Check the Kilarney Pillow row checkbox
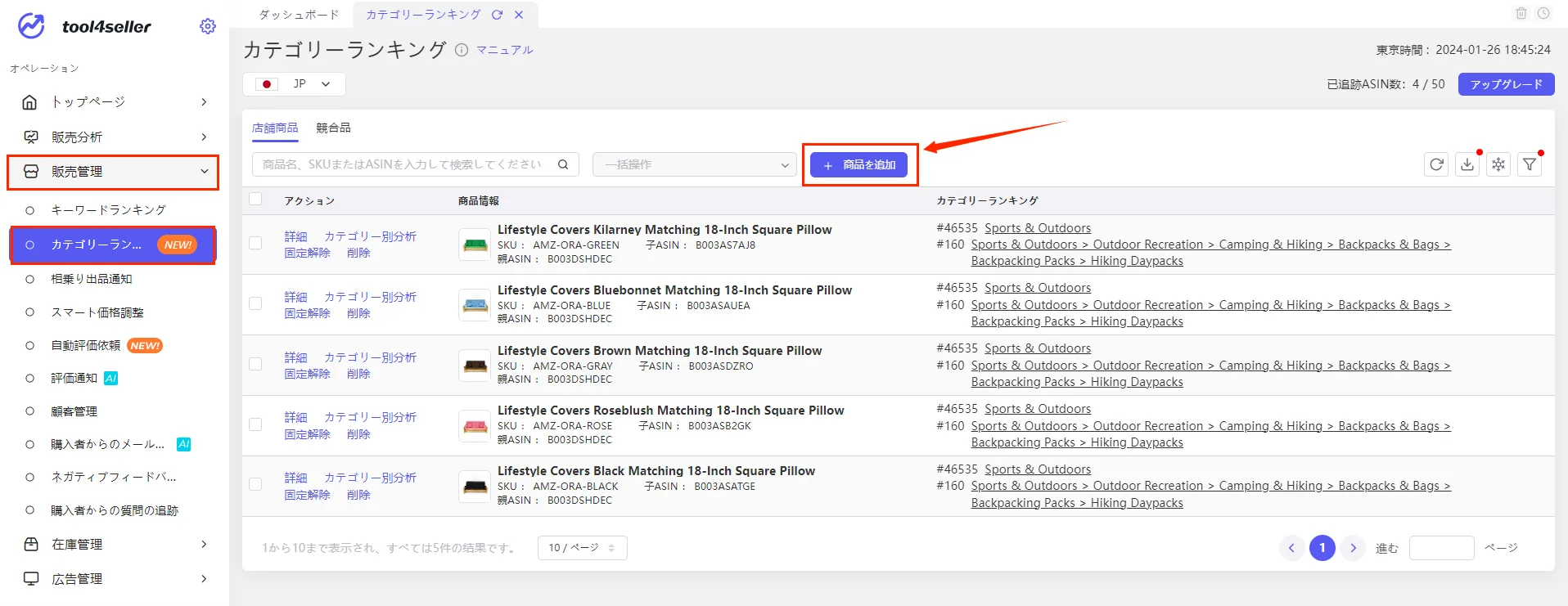The width and height of the screenshot is (1568, 606). tap(255, 243)
